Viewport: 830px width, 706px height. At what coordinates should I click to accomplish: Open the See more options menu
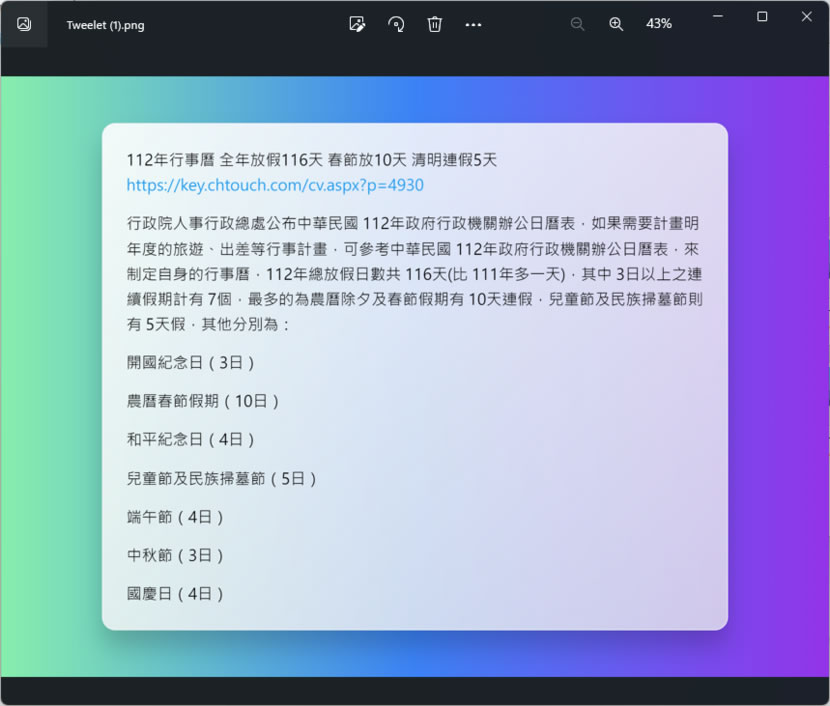click(x=473, y=25)
